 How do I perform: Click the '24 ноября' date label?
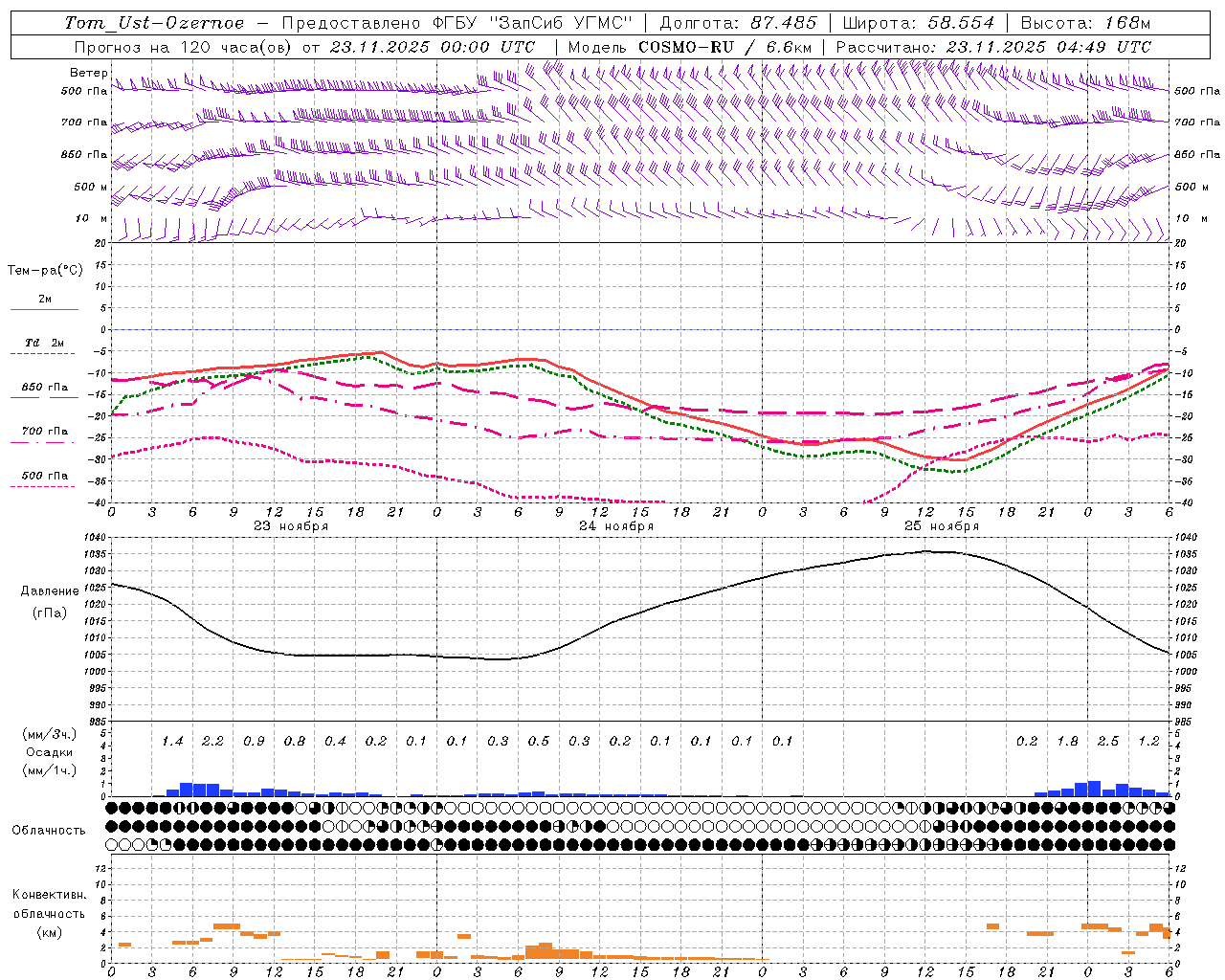click(x=616, y=526)
